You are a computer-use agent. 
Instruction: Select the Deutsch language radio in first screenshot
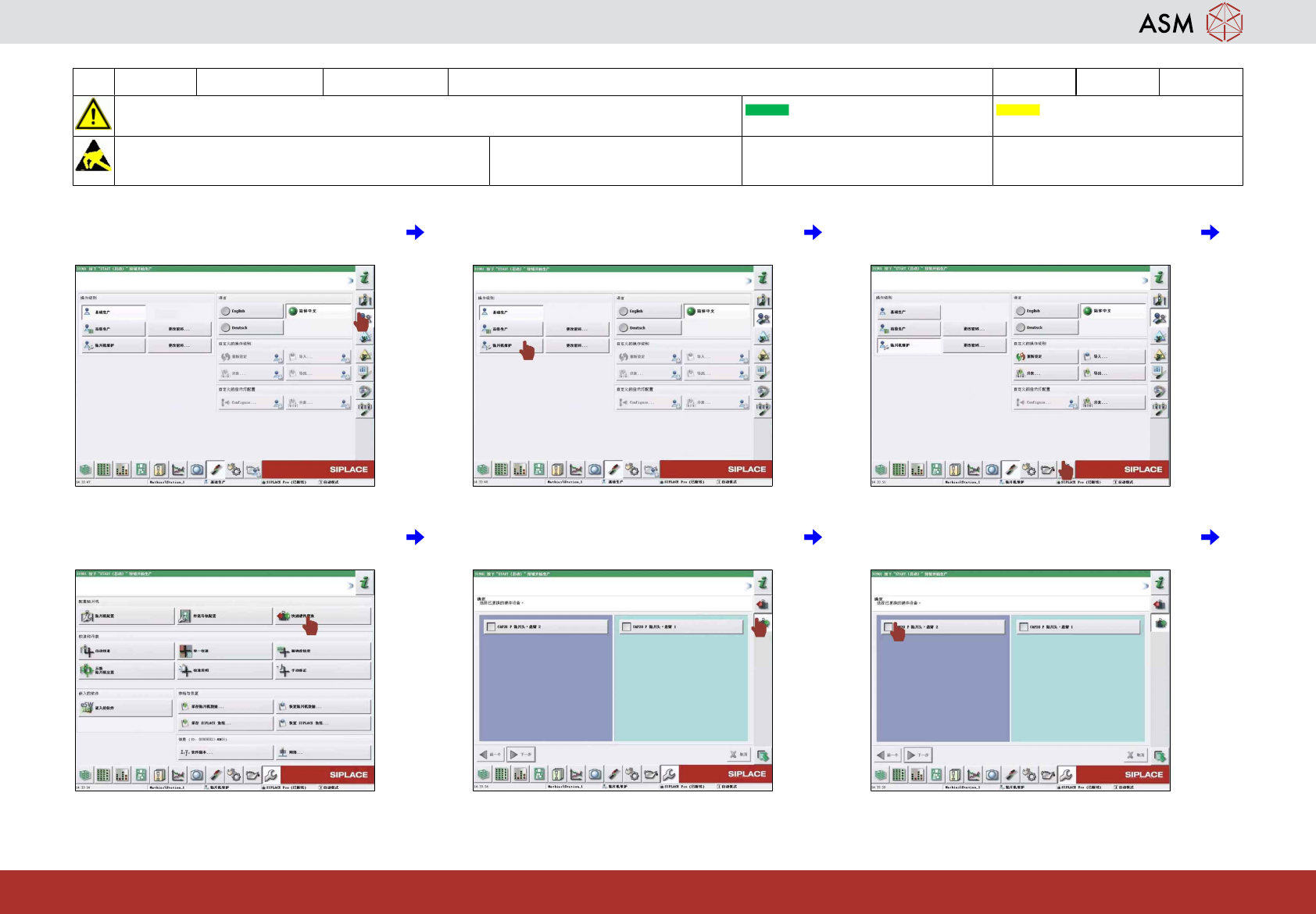(x=225, y=328)
